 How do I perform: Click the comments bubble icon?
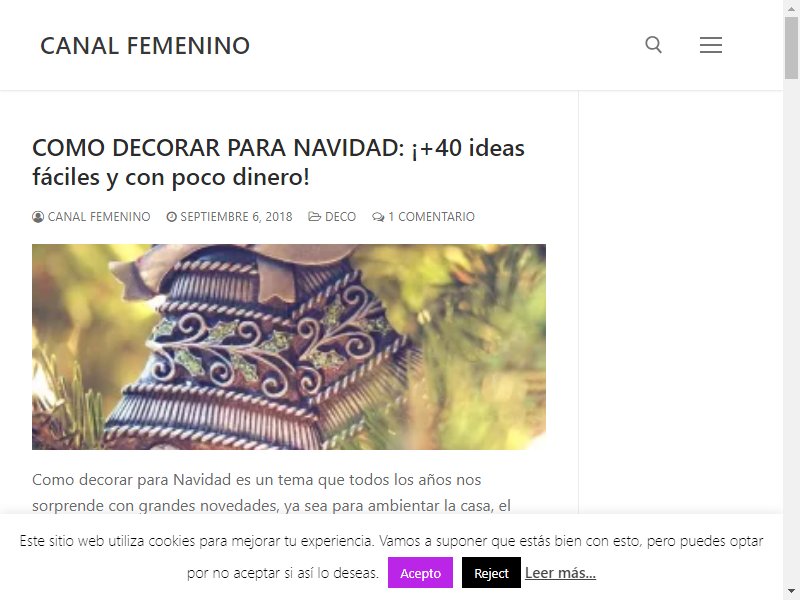pyautogui.click(x=378, y=217)
